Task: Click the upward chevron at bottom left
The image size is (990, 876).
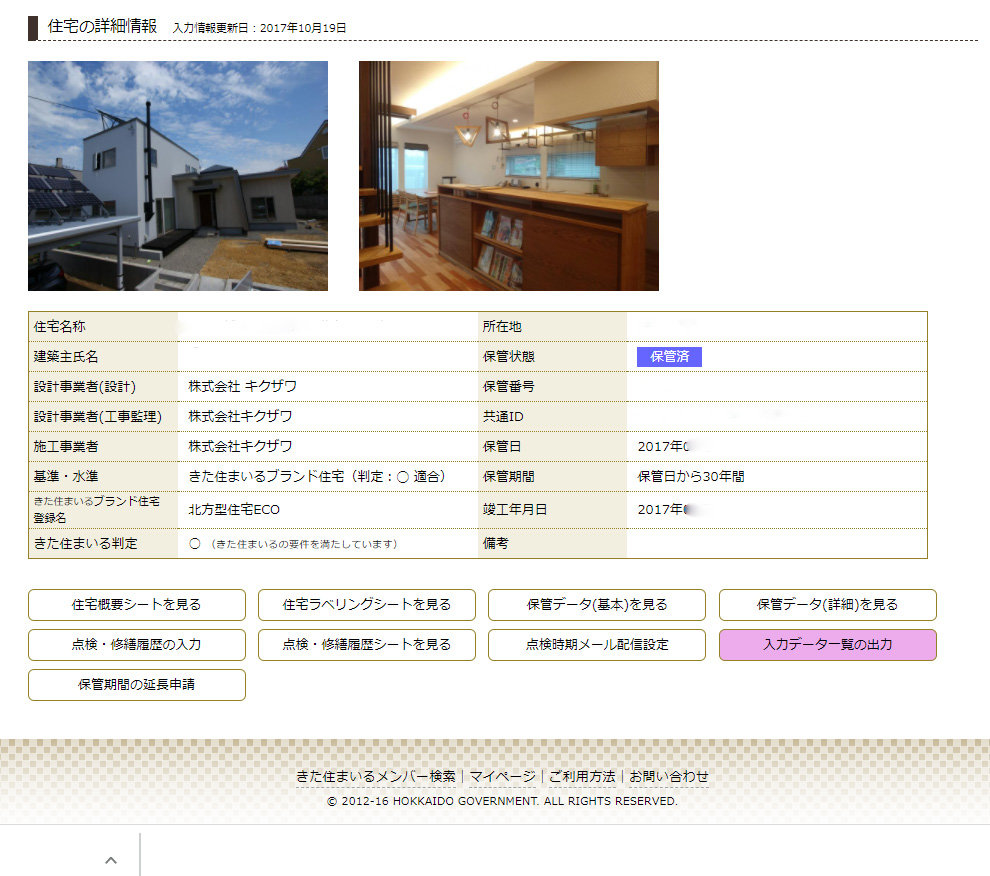Action: (110, 860)
